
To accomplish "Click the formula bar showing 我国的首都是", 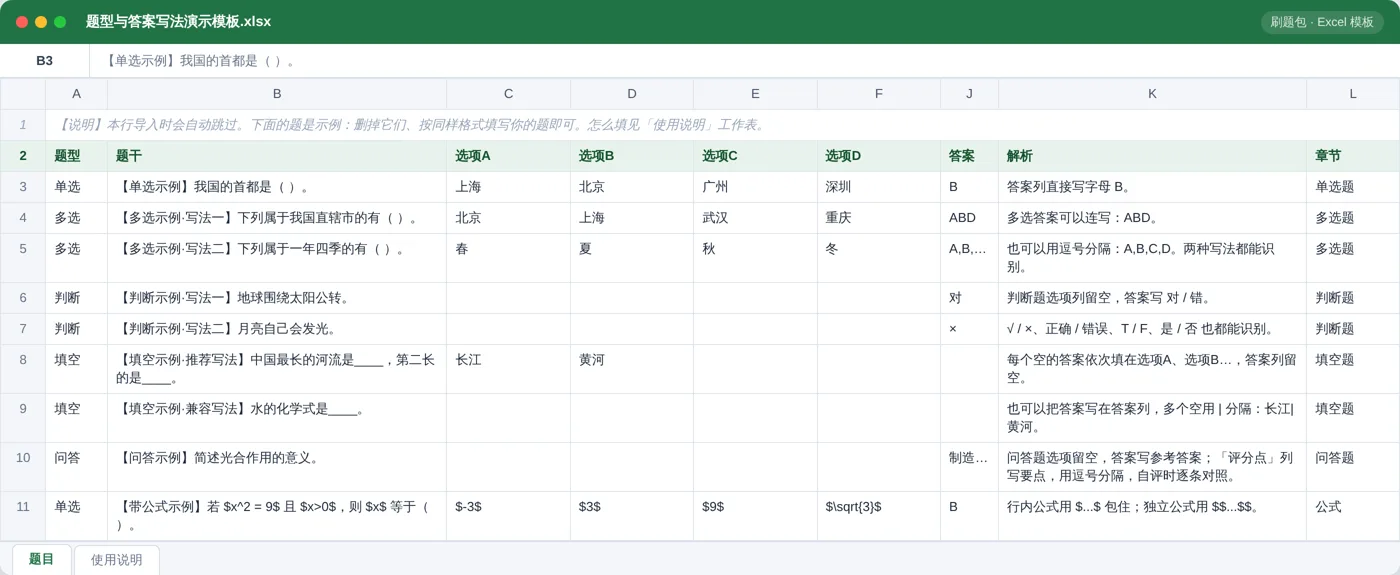I will click(745, 61).
